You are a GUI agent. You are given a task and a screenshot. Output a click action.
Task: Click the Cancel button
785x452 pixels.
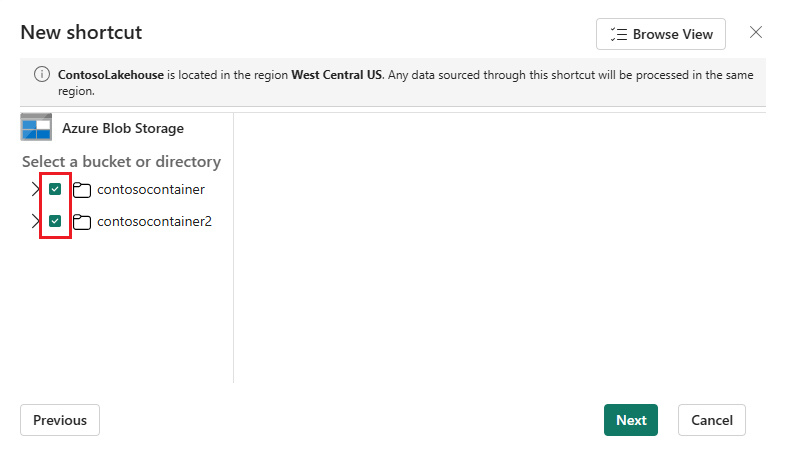point(711,420)
